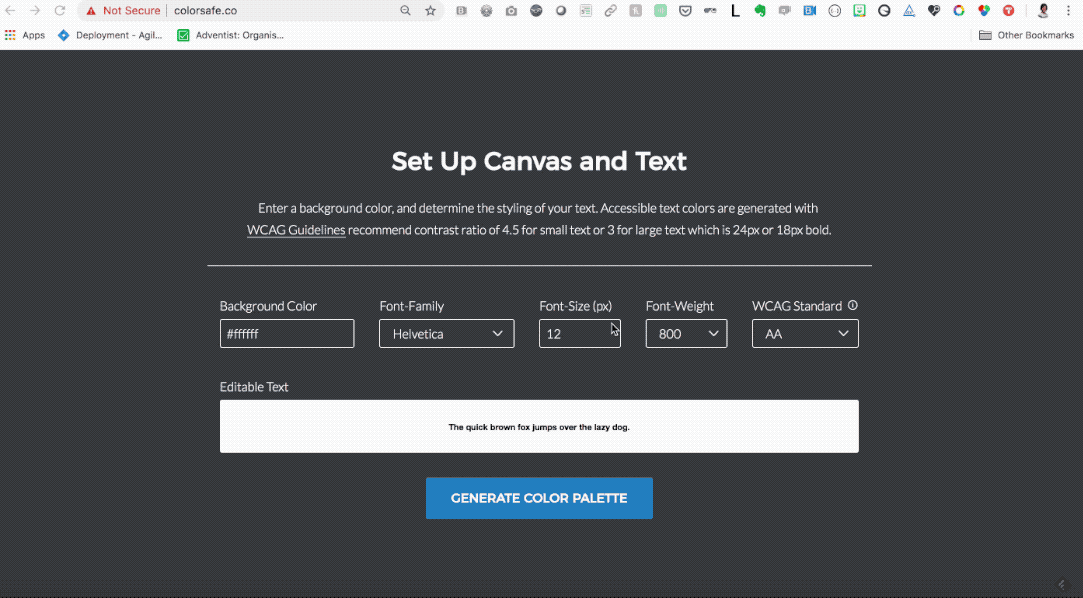The width and height of the screenshot is (1083, 598).
Task: Open the Font-Family Helvetica dropdown
Action: (447, 334)
